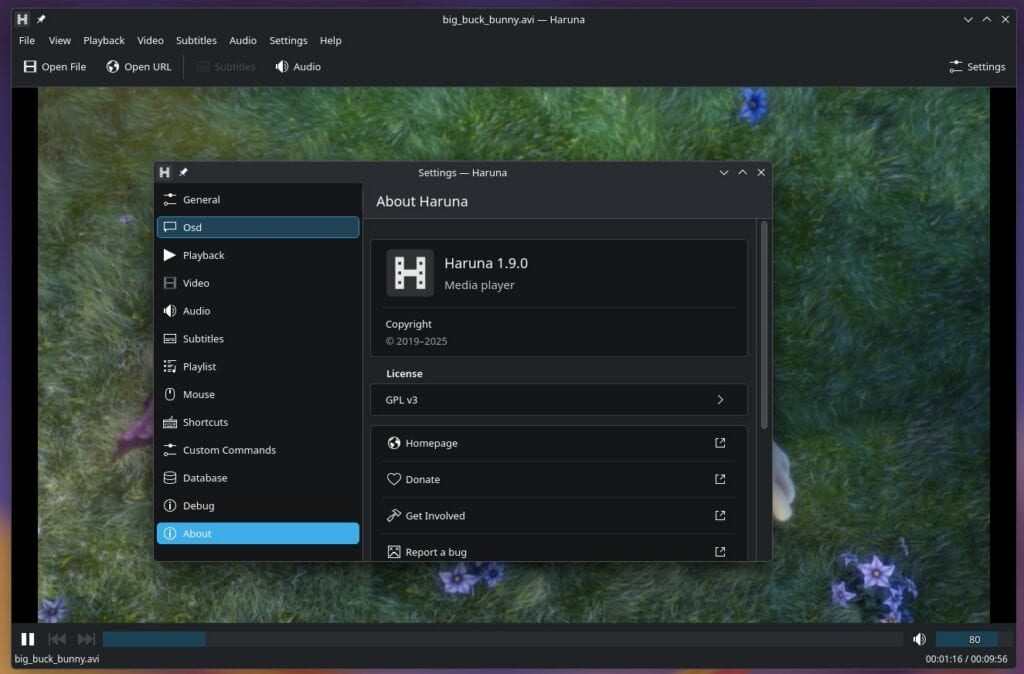
Task: Click the Audio toolbar button
Action: tap(298, 67)
